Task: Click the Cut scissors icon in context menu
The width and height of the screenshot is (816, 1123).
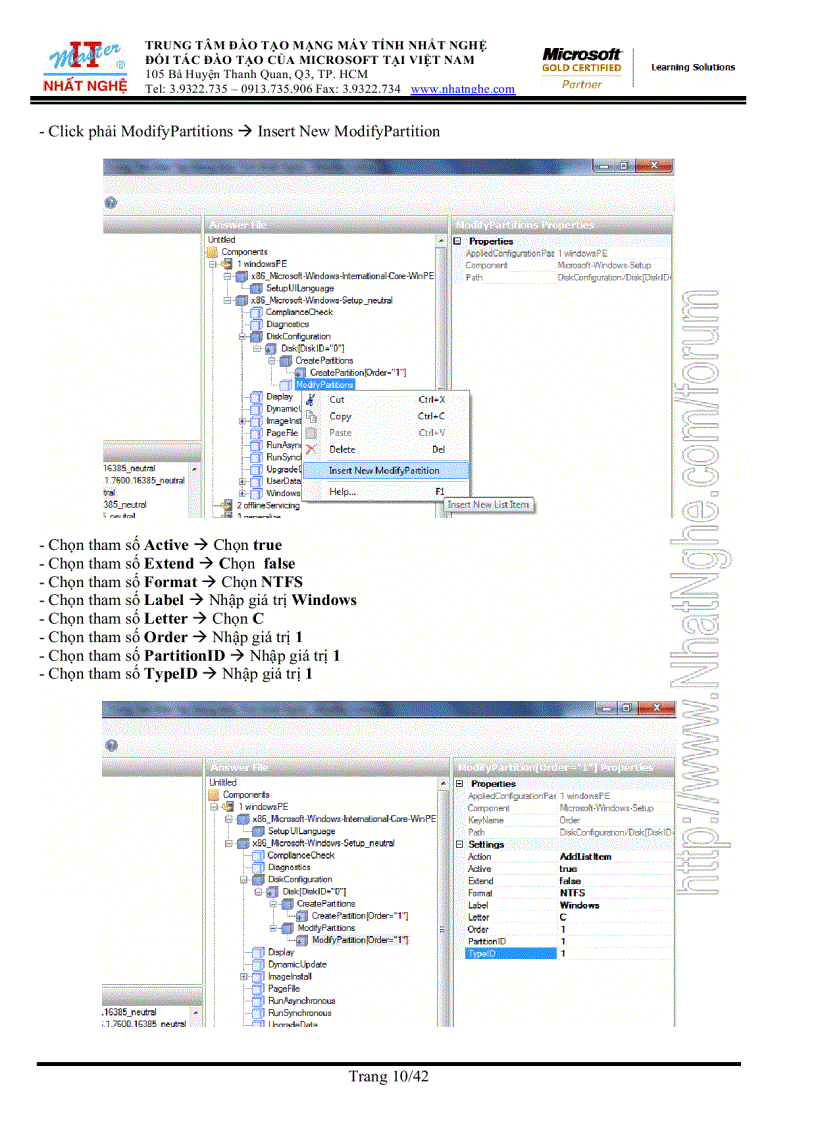Action: click(x=309, y=398)
